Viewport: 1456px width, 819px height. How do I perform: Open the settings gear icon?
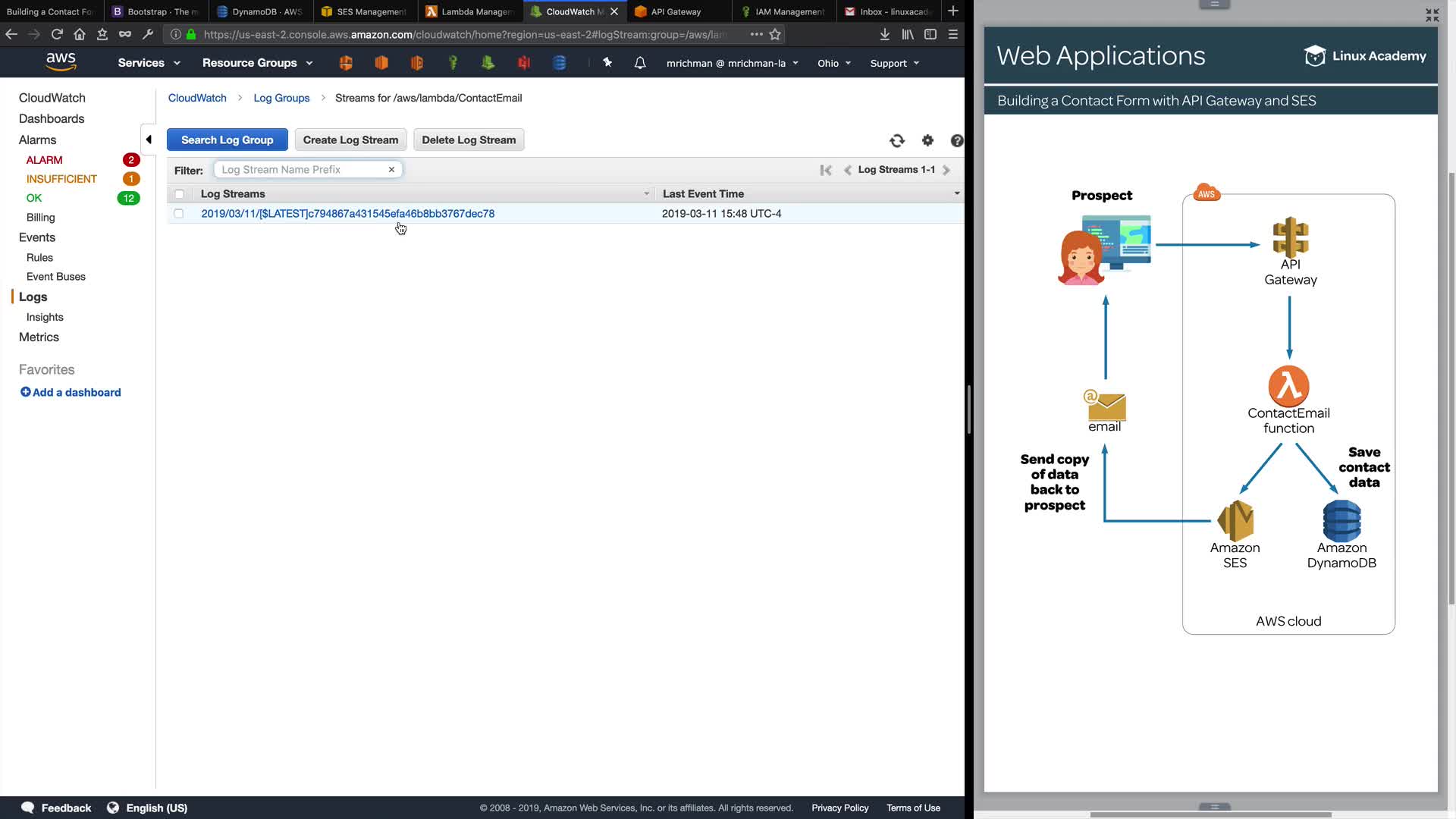(x=927, y=140)
